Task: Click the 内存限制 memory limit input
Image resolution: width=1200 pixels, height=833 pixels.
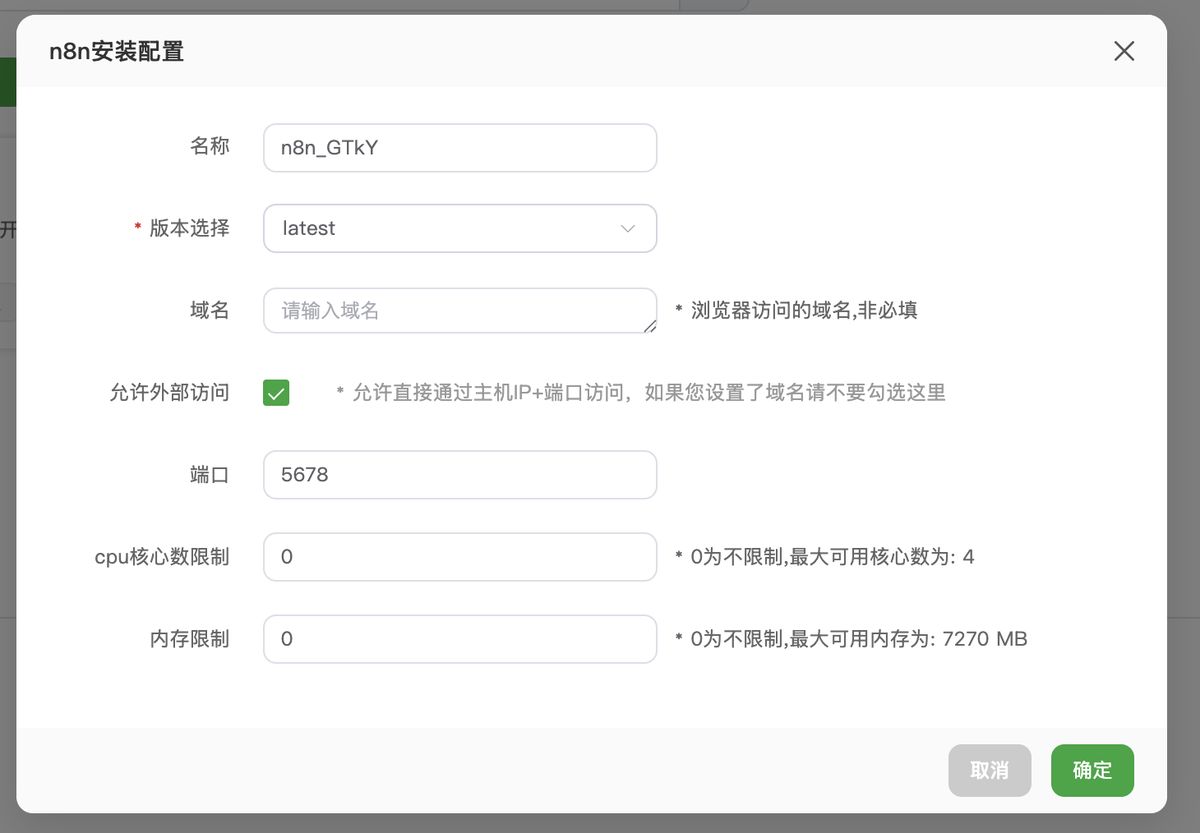Action: coord(460,639)
